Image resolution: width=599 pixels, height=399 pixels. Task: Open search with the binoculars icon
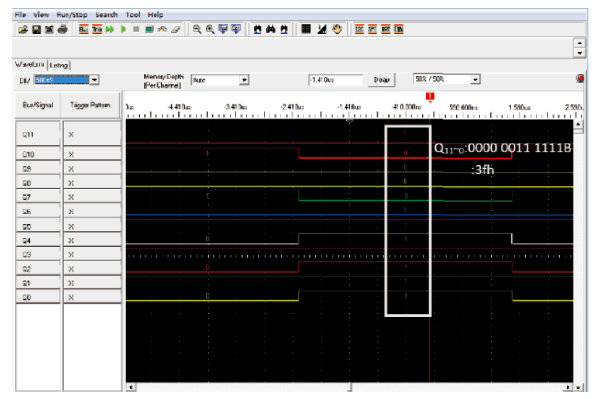point(270,29)
